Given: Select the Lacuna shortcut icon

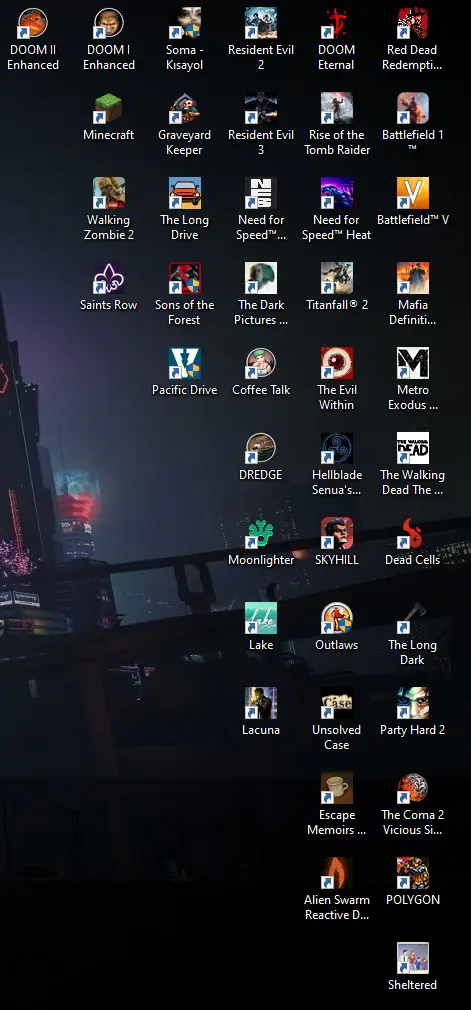Looking at the screenshot, I should (261, 704).
